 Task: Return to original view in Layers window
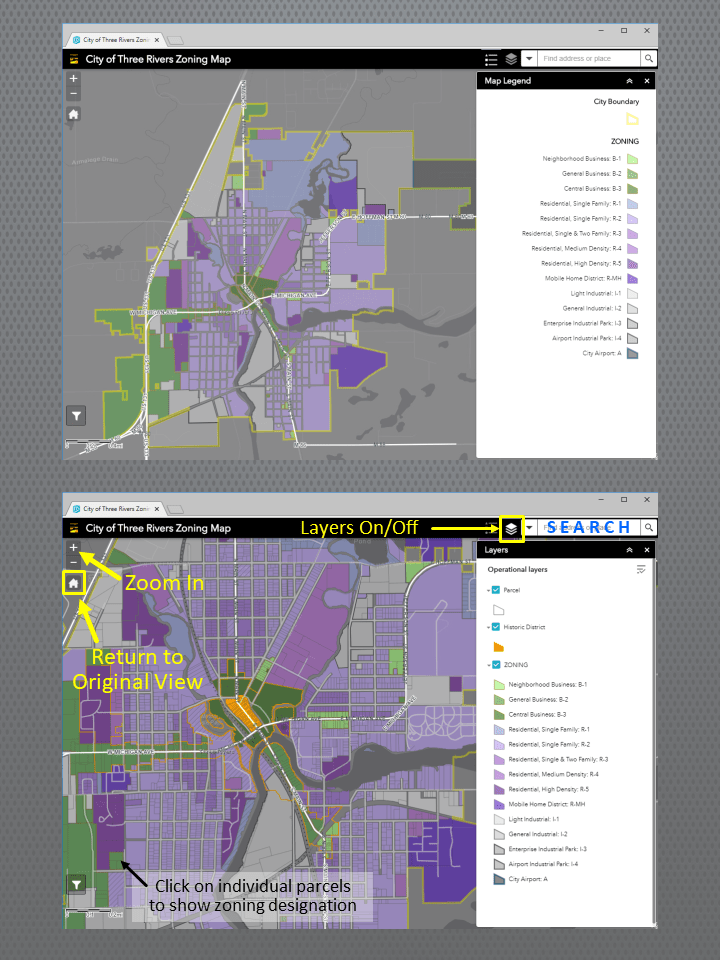click(73, 583)
